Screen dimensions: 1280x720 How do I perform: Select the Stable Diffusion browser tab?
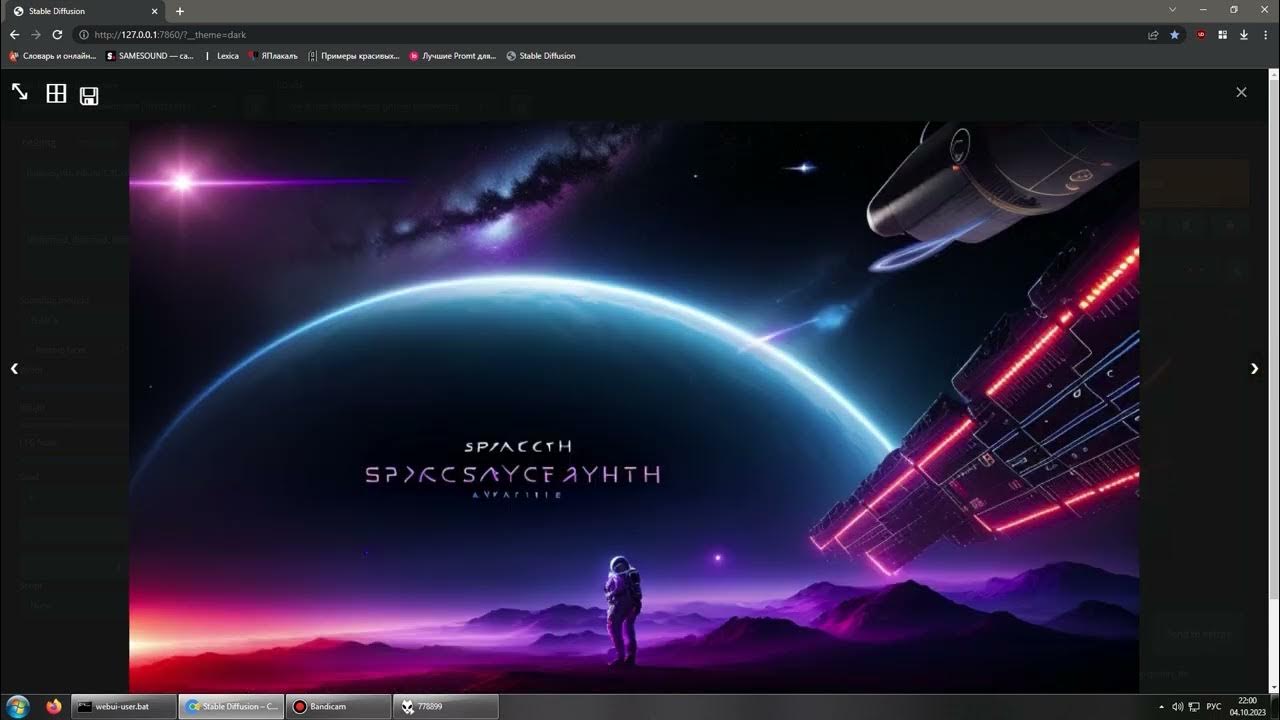pos(85,11)
